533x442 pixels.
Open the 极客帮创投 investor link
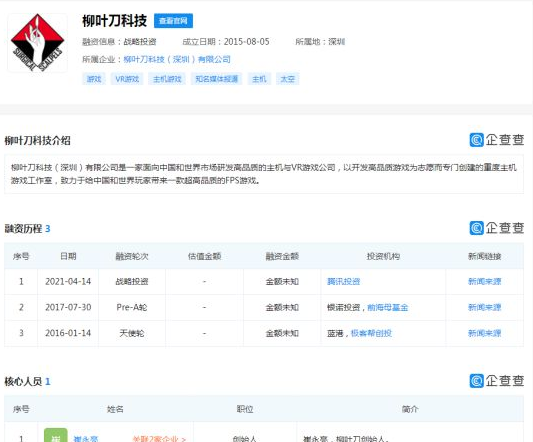tap(371, 334)
